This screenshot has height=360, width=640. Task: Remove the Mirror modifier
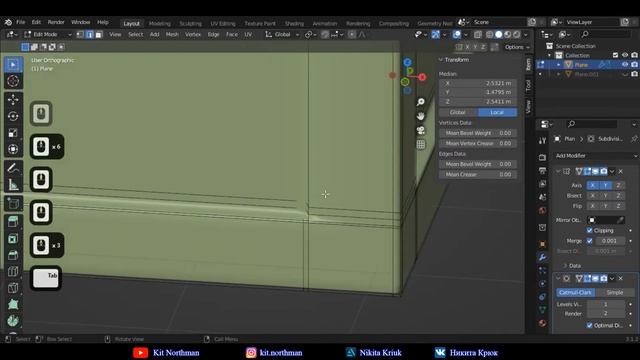(620, 171)
